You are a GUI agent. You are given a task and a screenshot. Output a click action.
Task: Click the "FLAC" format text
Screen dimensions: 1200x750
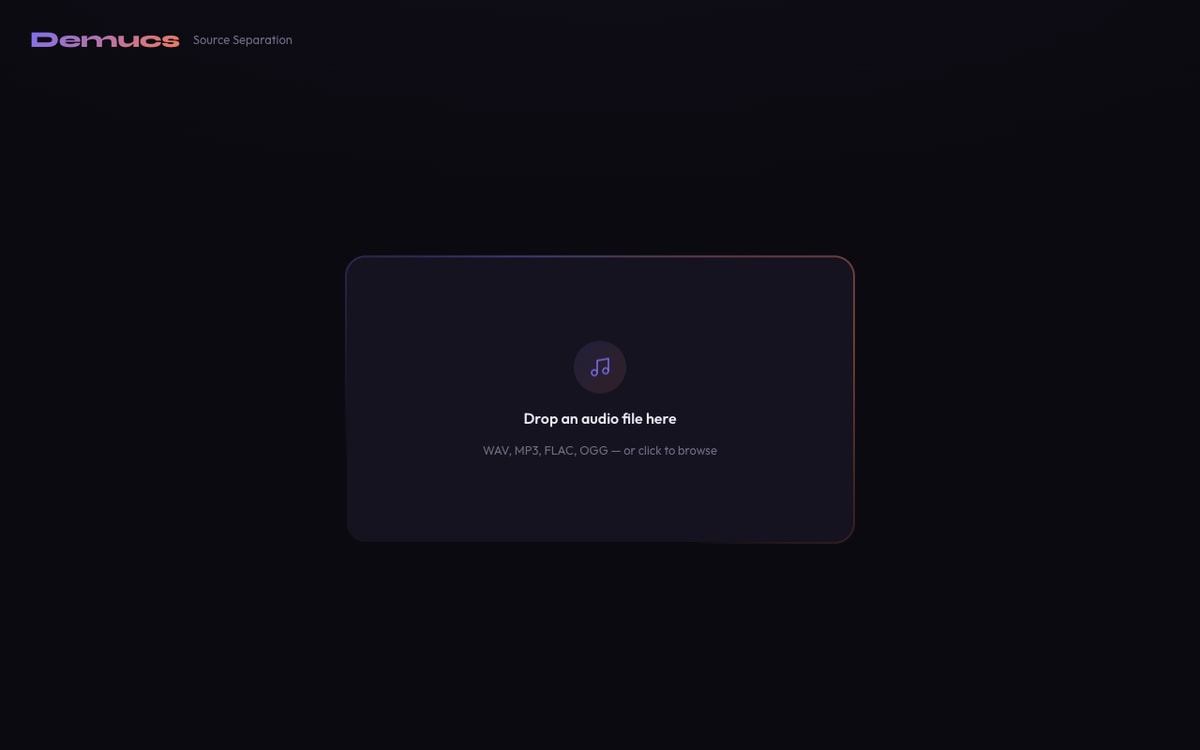coord(558,451)
